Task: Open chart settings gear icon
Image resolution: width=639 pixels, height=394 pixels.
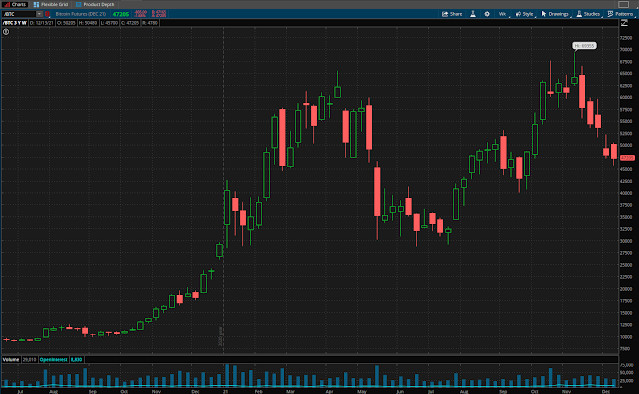Action: tap(487, 14)
